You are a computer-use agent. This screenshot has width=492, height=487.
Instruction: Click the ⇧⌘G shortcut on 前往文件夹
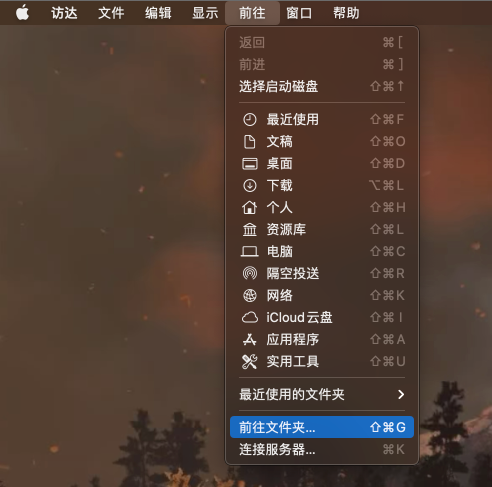pos(388,427)
